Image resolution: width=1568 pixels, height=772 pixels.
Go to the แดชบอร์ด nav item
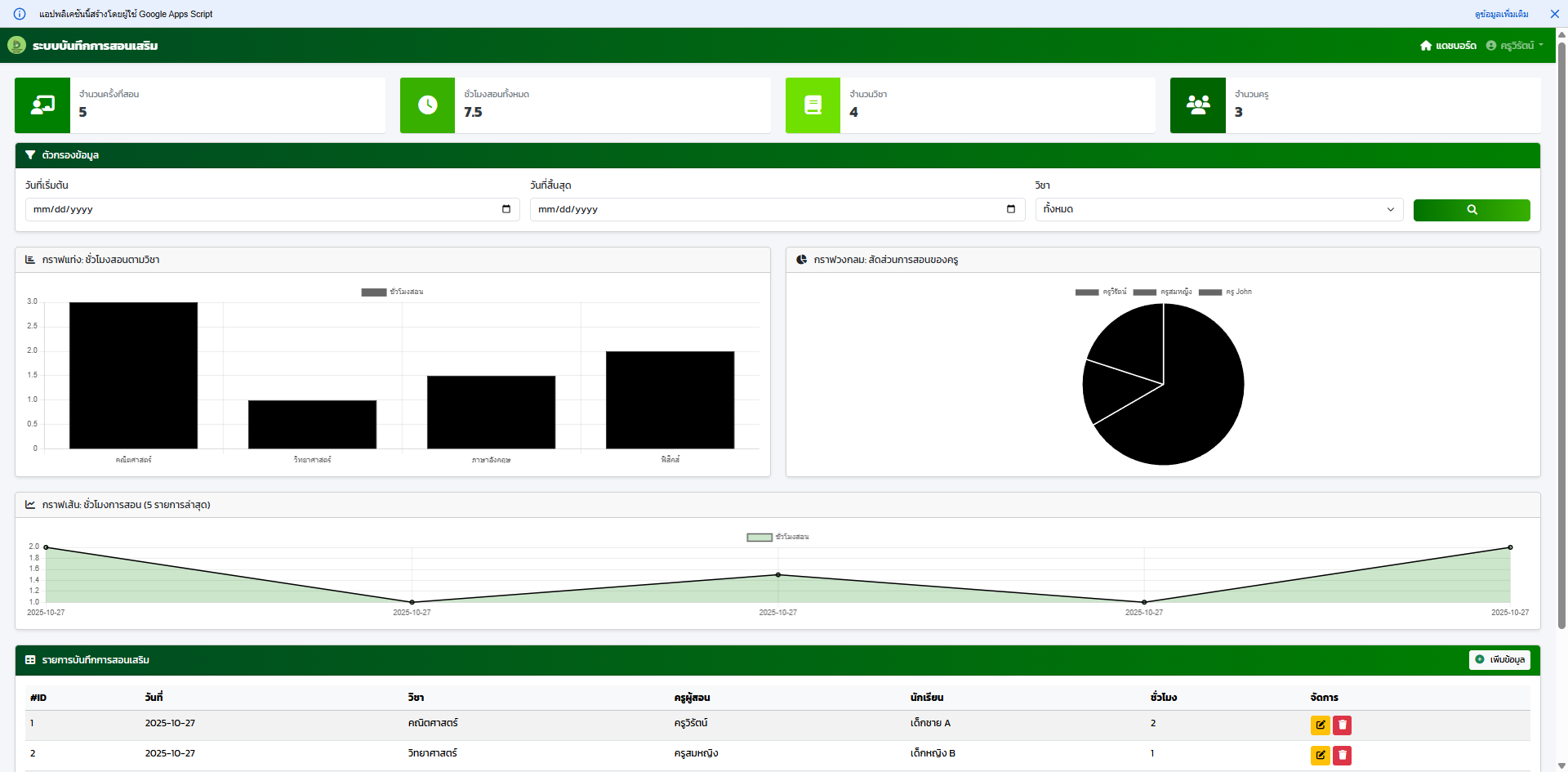(1448, 46)
